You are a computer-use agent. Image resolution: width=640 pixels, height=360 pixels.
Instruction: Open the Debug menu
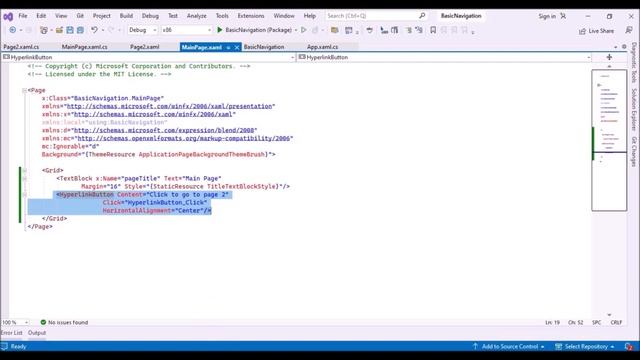pos(150,16)
